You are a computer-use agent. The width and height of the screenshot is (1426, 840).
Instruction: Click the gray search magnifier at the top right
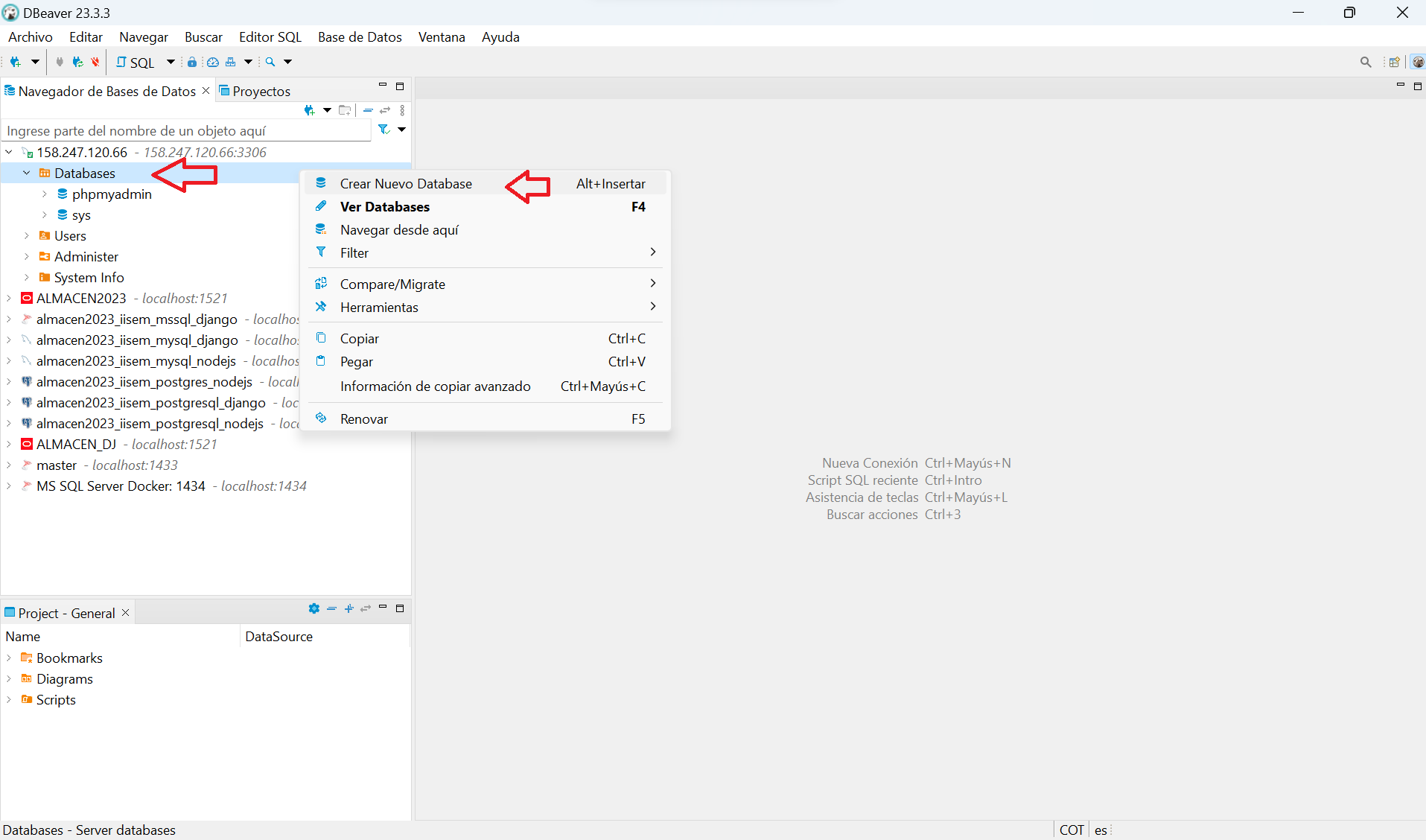tap(1366, 63)
